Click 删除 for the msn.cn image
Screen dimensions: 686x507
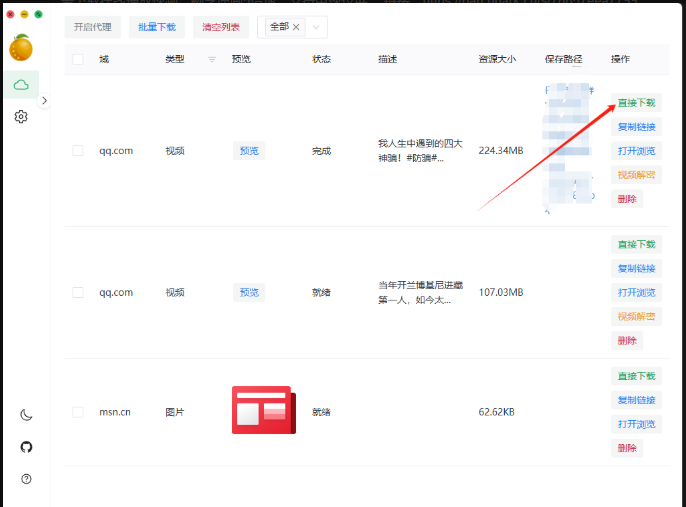coord(627,448)
